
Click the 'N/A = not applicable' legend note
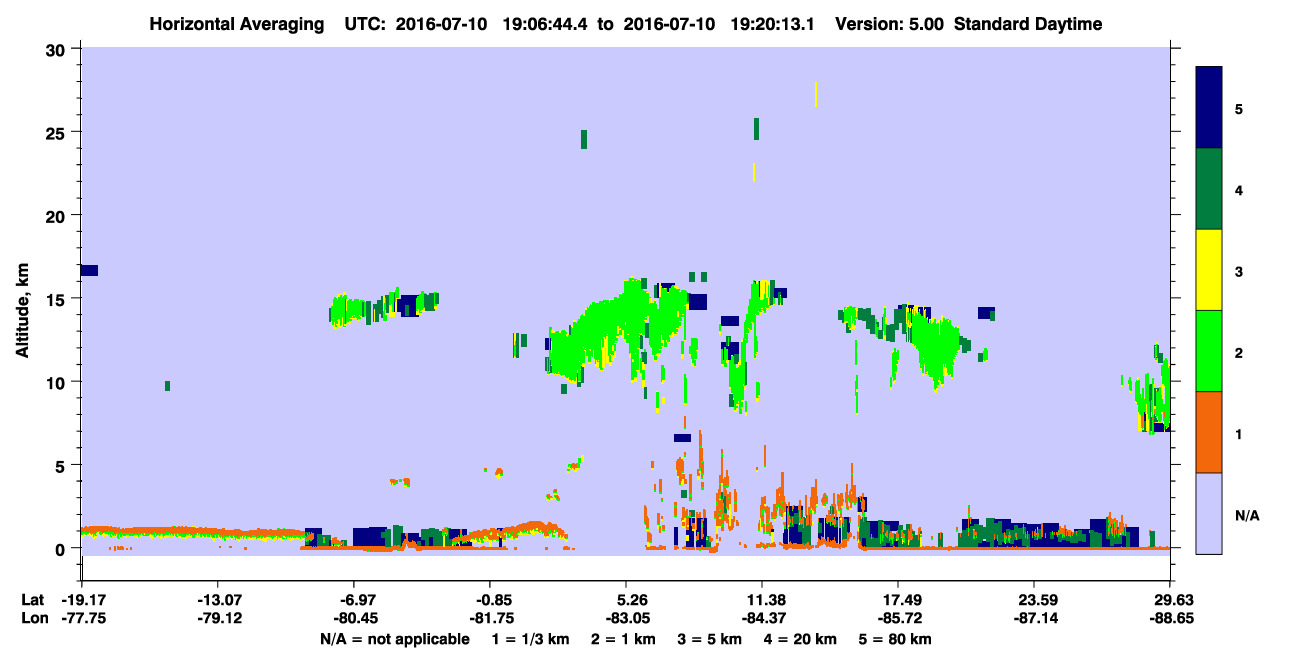point(394,639)
